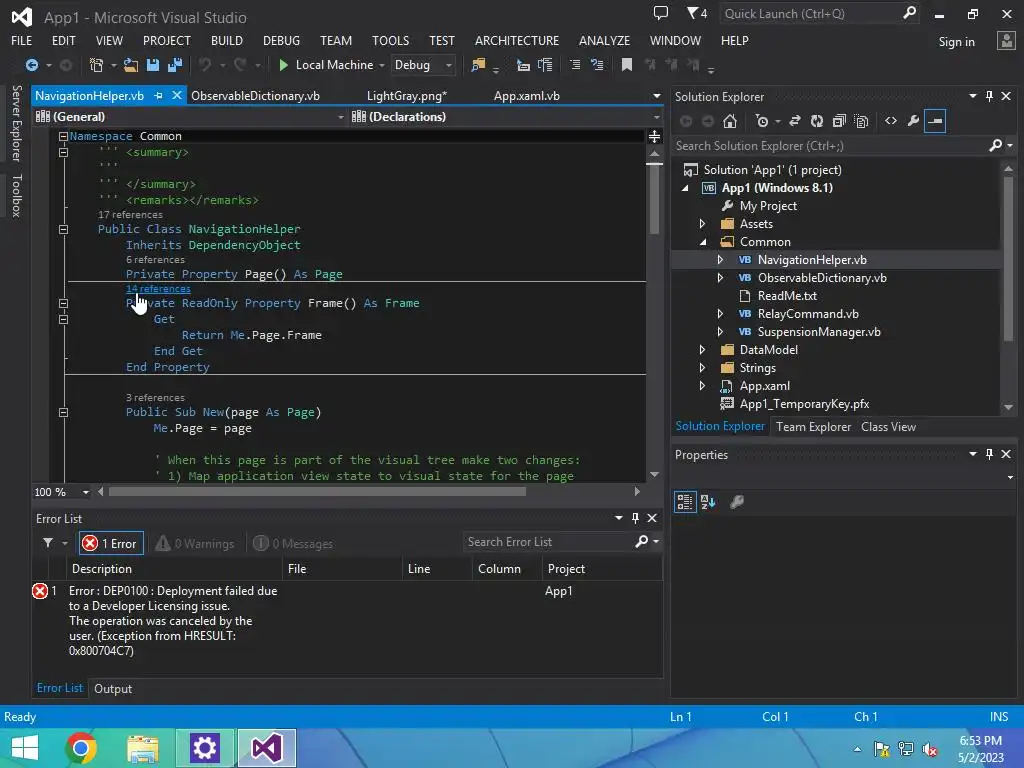Toggle the 0 Warnings filter button
The height and width of the screenshot is (768, 1024).
(195, 543)
